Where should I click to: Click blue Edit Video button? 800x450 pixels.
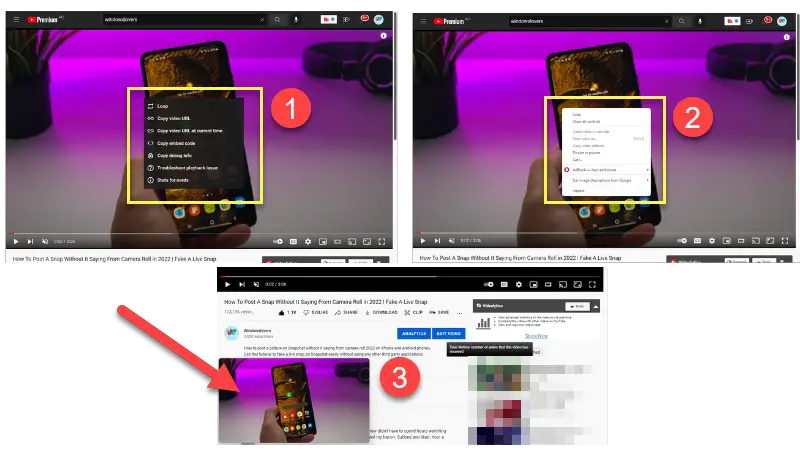449,333
